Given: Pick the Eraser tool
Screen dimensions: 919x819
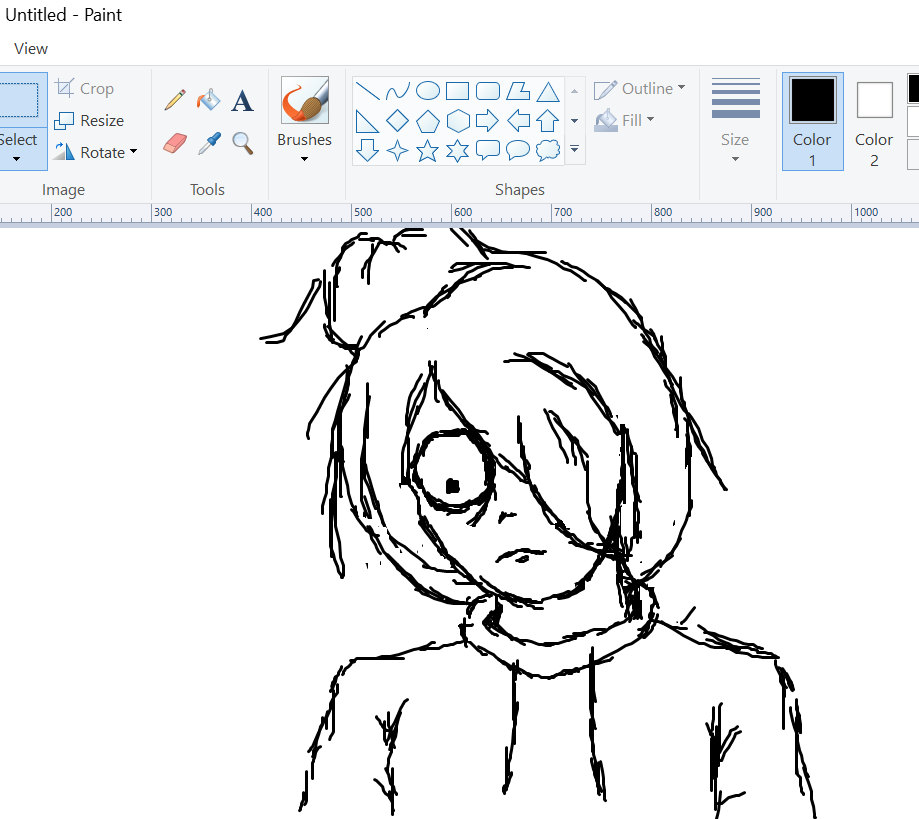Looking at the screenshot, I should pyautogui.click(x=175, y=143).
